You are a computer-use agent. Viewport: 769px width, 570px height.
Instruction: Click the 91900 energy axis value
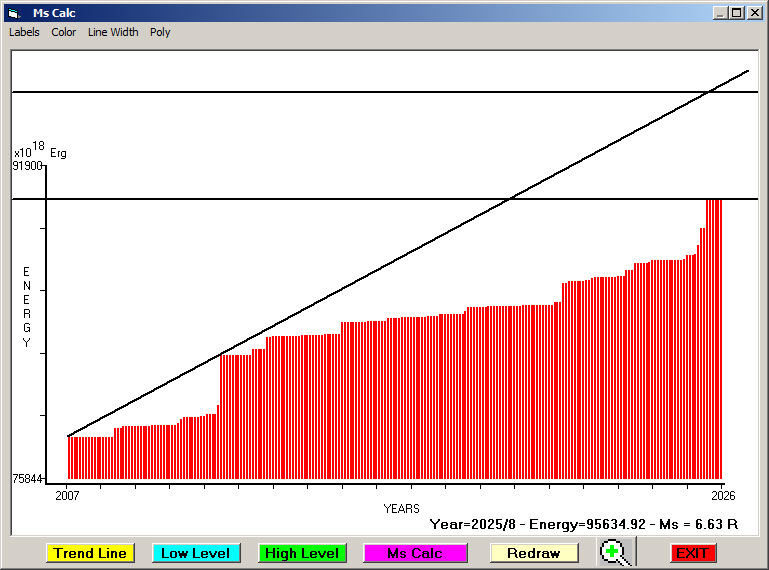click(27, 167)
